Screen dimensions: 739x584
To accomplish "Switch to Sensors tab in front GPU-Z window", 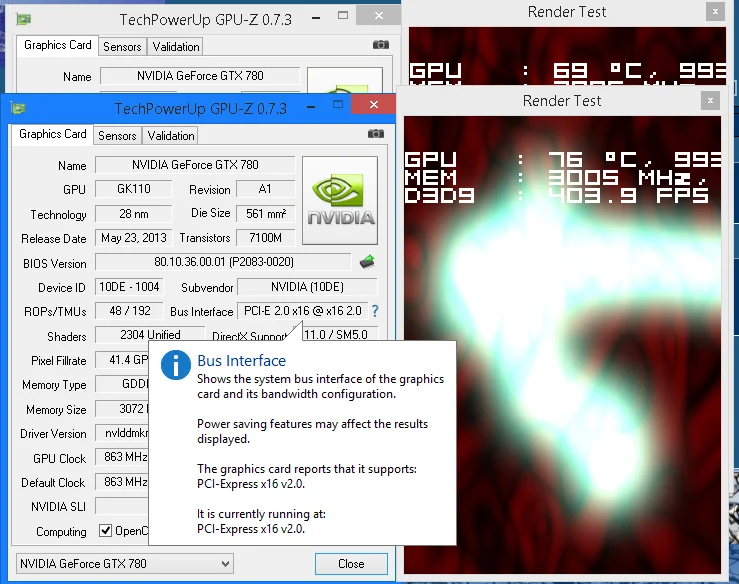I will (x=117, y=136).
